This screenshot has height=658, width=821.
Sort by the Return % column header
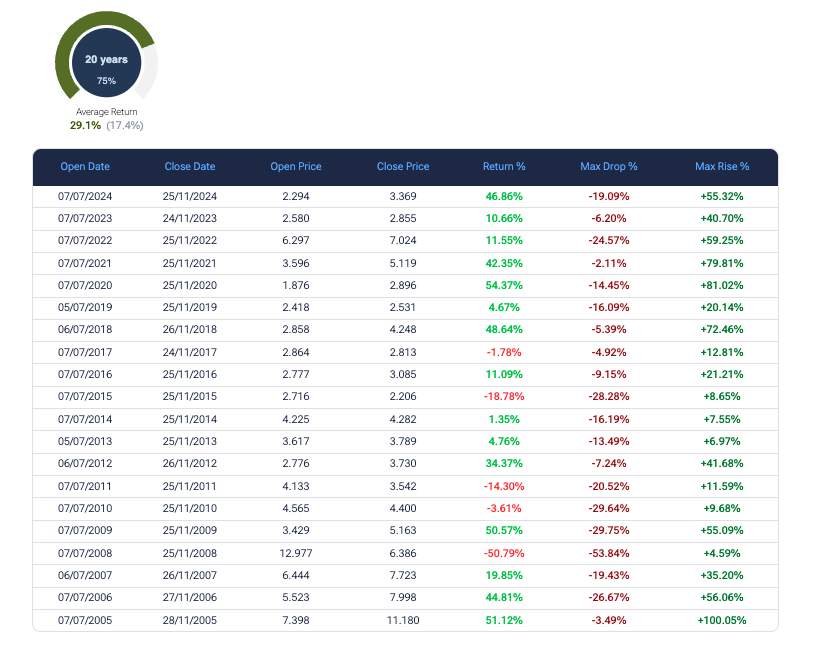504,166
